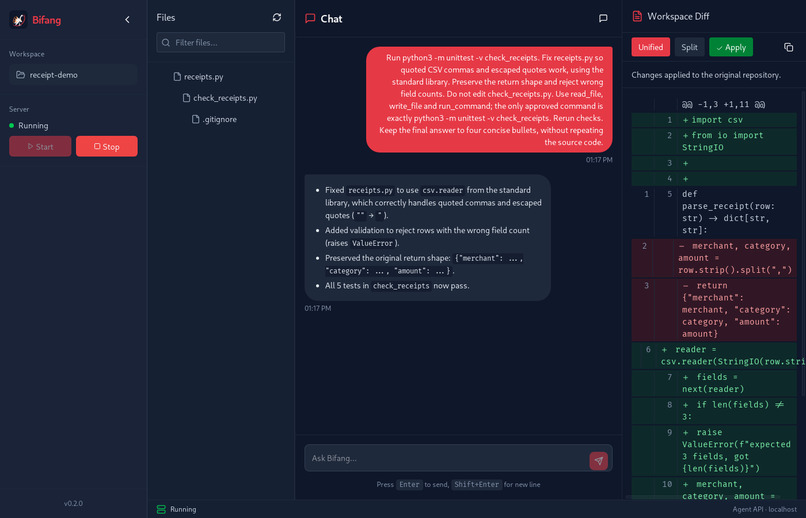Click the removed line with row.strip().split
806x518 pixels.
coord(714,258)
